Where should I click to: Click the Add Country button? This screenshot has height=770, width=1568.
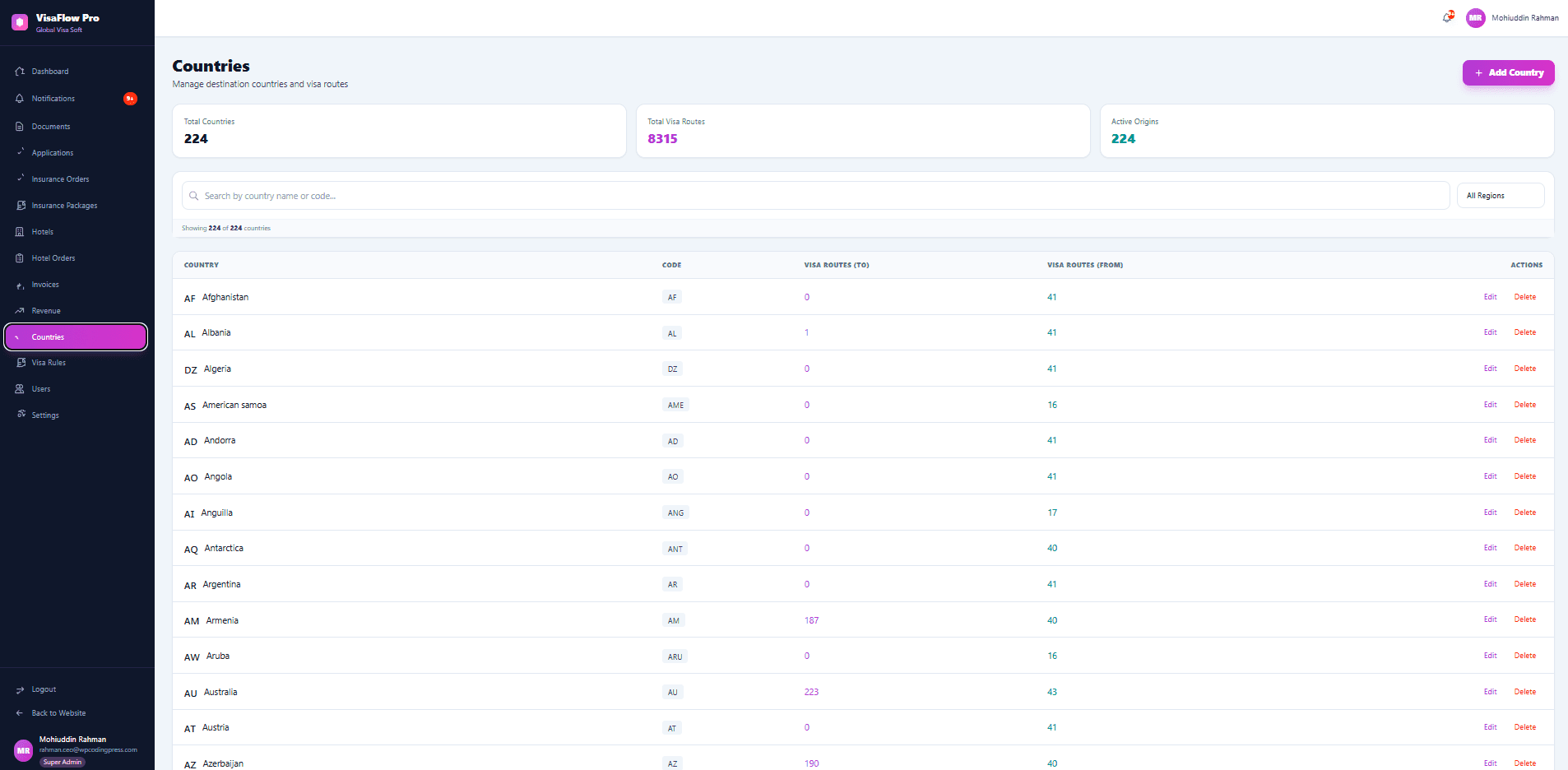pyautogui.click(x=1508, y=72)
